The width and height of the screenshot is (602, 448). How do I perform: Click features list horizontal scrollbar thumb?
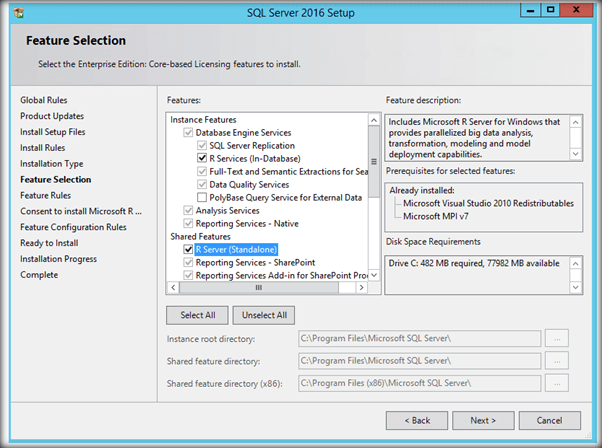point(259,288)
